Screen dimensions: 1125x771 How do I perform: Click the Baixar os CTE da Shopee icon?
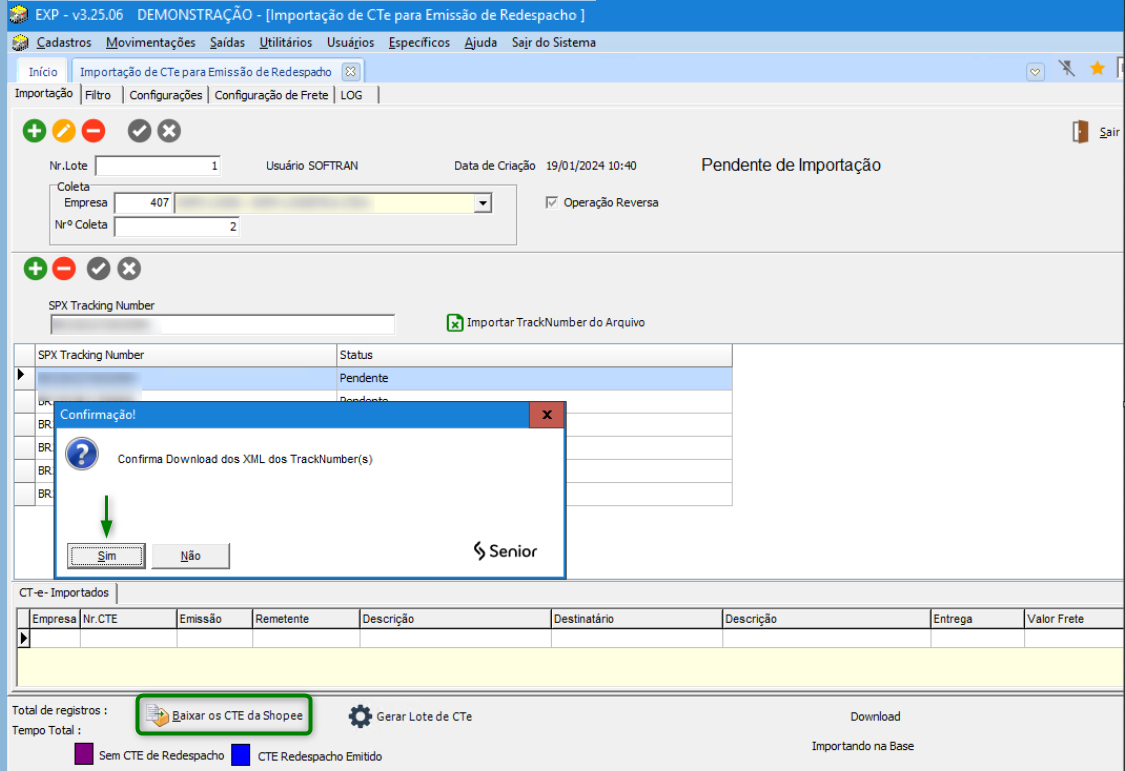(157, 715)
